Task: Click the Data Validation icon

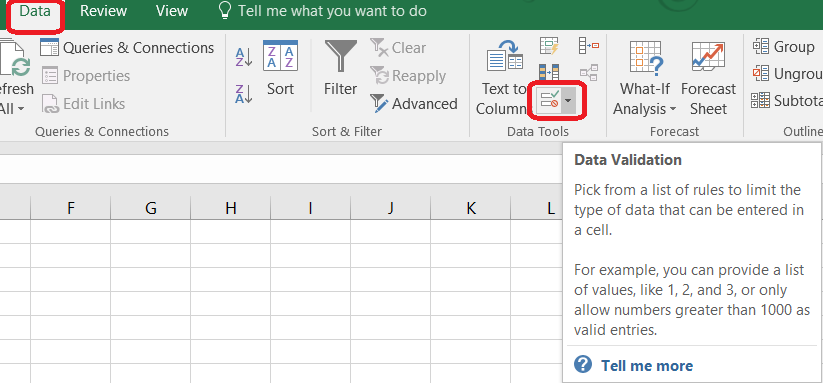Action: [x=550, y=99]
